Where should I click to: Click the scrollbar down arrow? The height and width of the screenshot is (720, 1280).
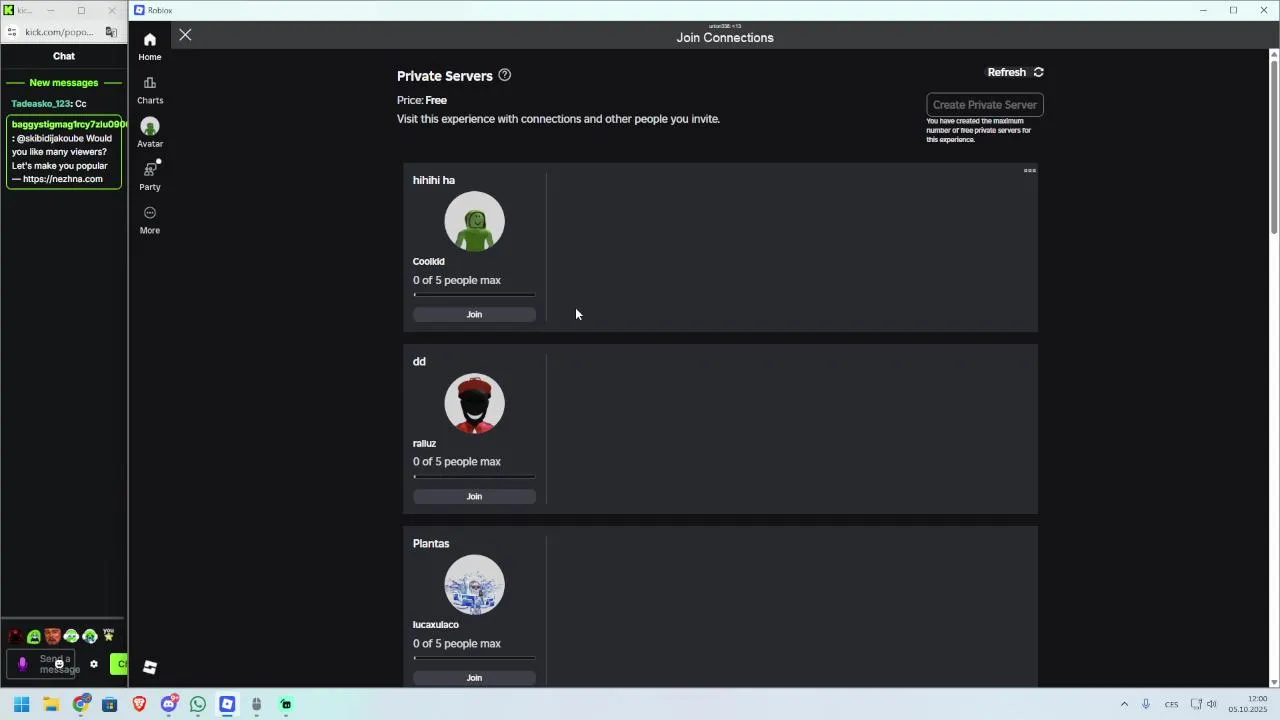tap(1274, 682)
